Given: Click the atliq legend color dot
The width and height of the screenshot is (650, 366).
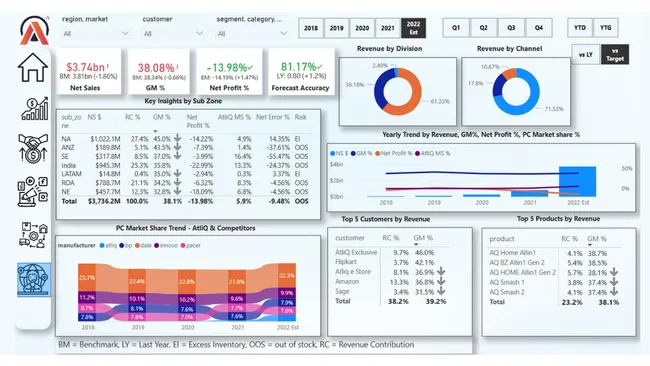Looking at the screenshot, I should coord(102,245).
